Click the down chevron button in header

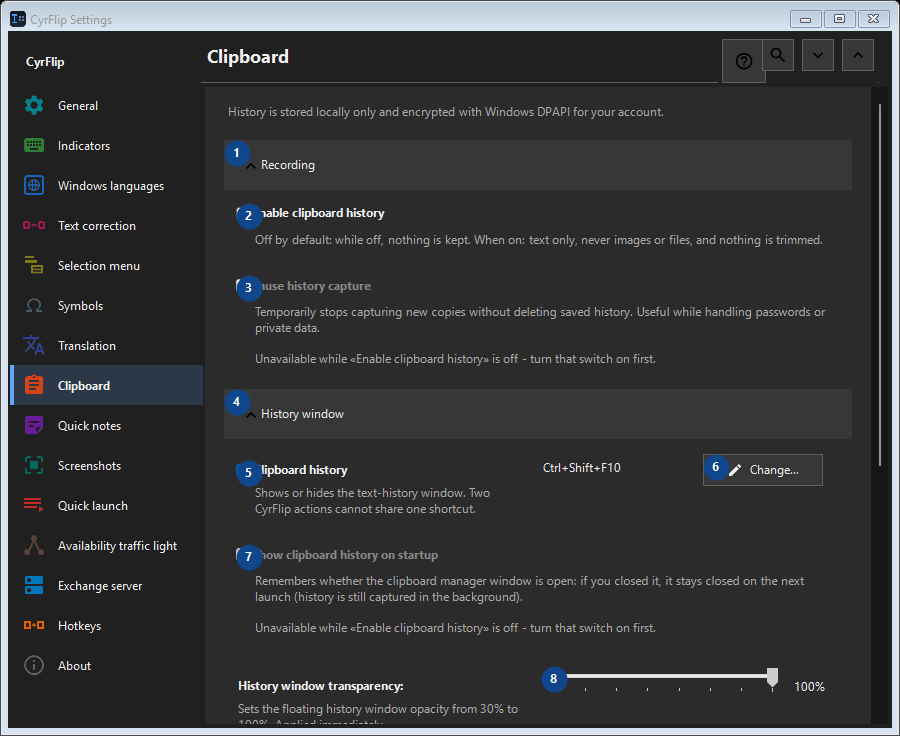pos(818,55)
